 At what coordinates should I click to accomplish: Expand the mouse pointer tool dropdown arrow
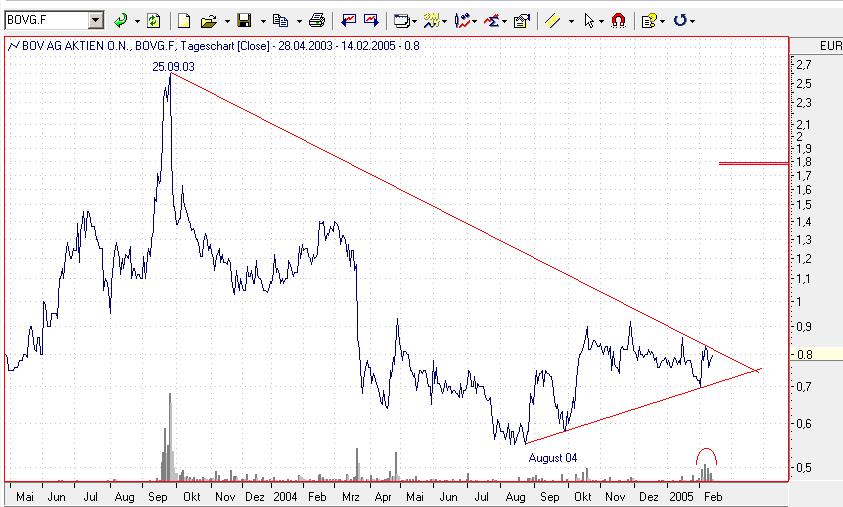coord(601,22)
